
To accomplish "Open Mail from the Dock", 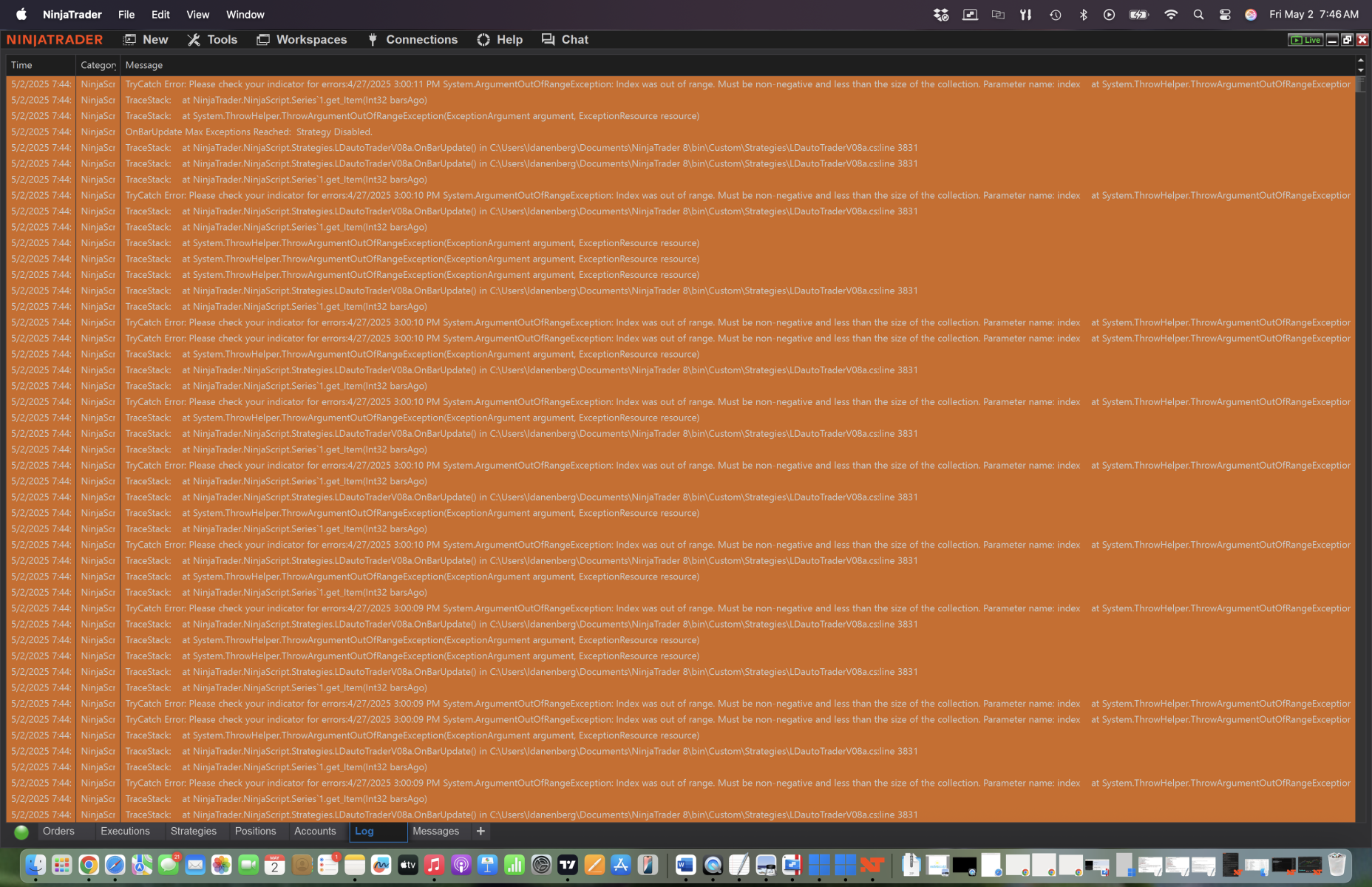I will coord(195,864).
